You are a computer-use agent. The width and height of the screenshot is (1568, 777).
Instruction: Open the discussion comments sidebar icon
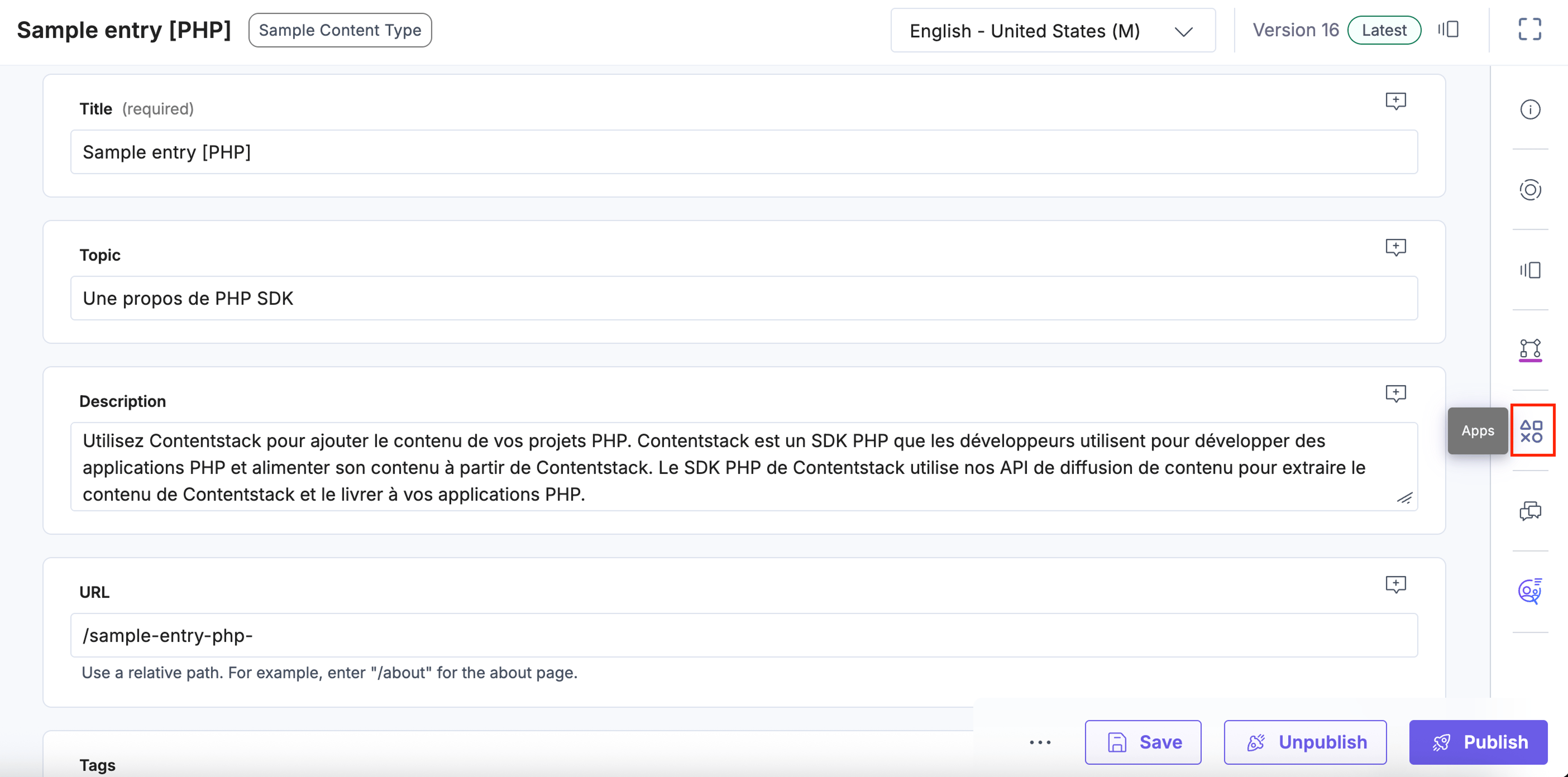tap(1530, 511)
